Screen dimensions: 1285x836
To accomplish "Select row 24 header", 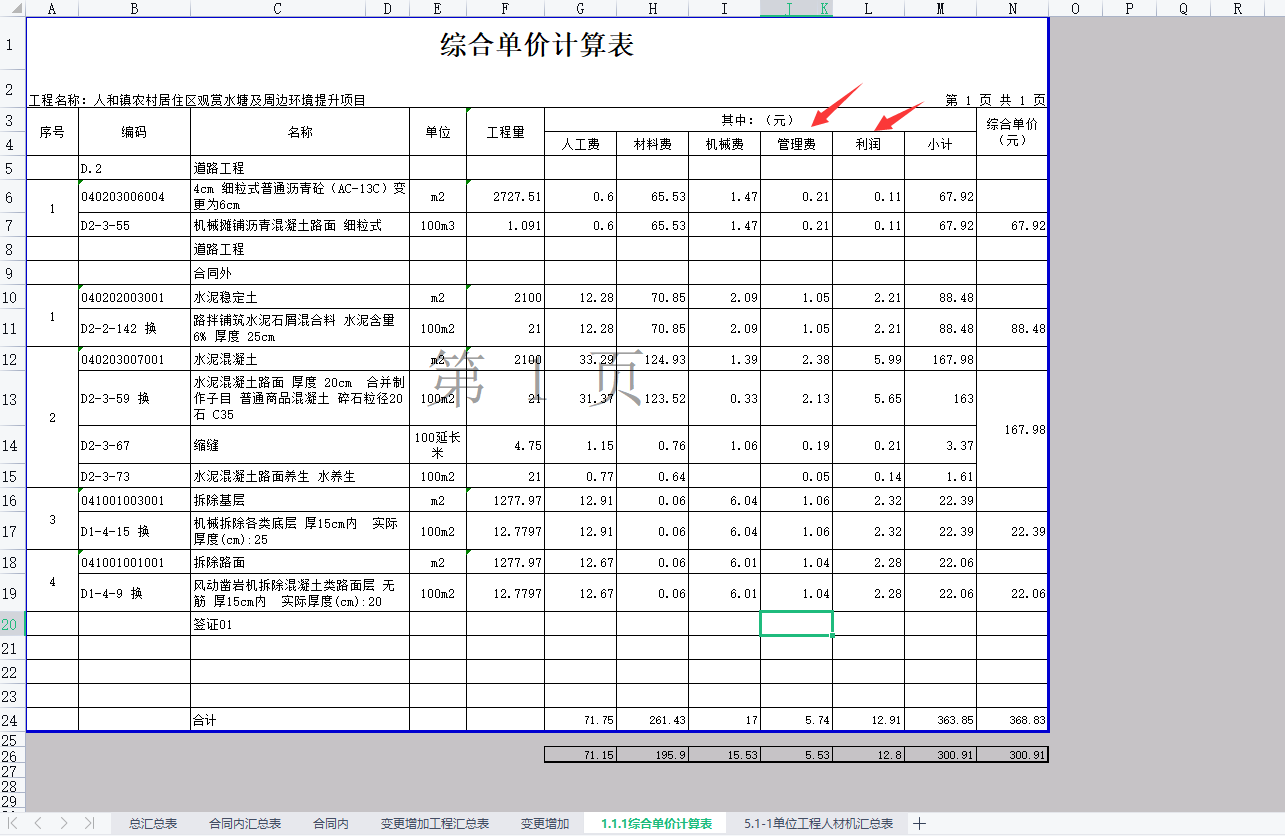I will point(12,720).
